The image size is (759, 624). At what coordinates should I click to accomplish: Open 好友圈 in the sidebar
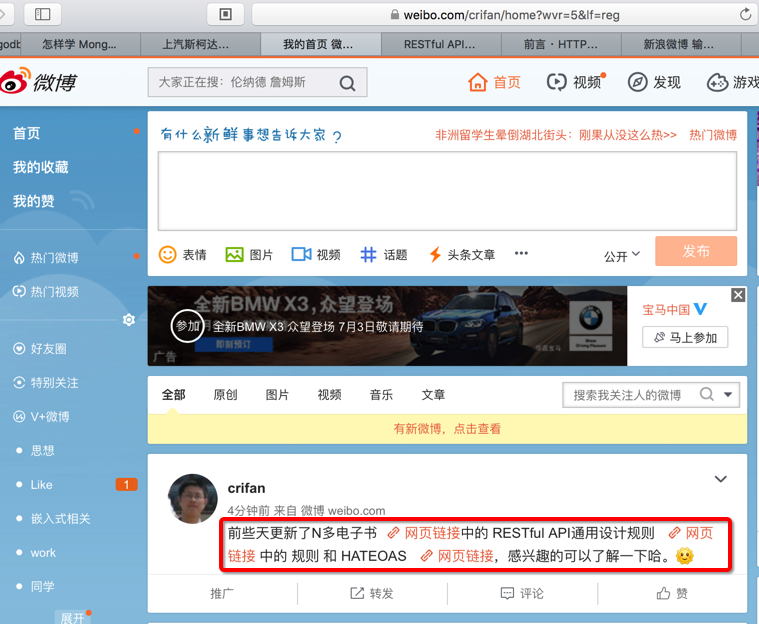(x=40, y=349)
